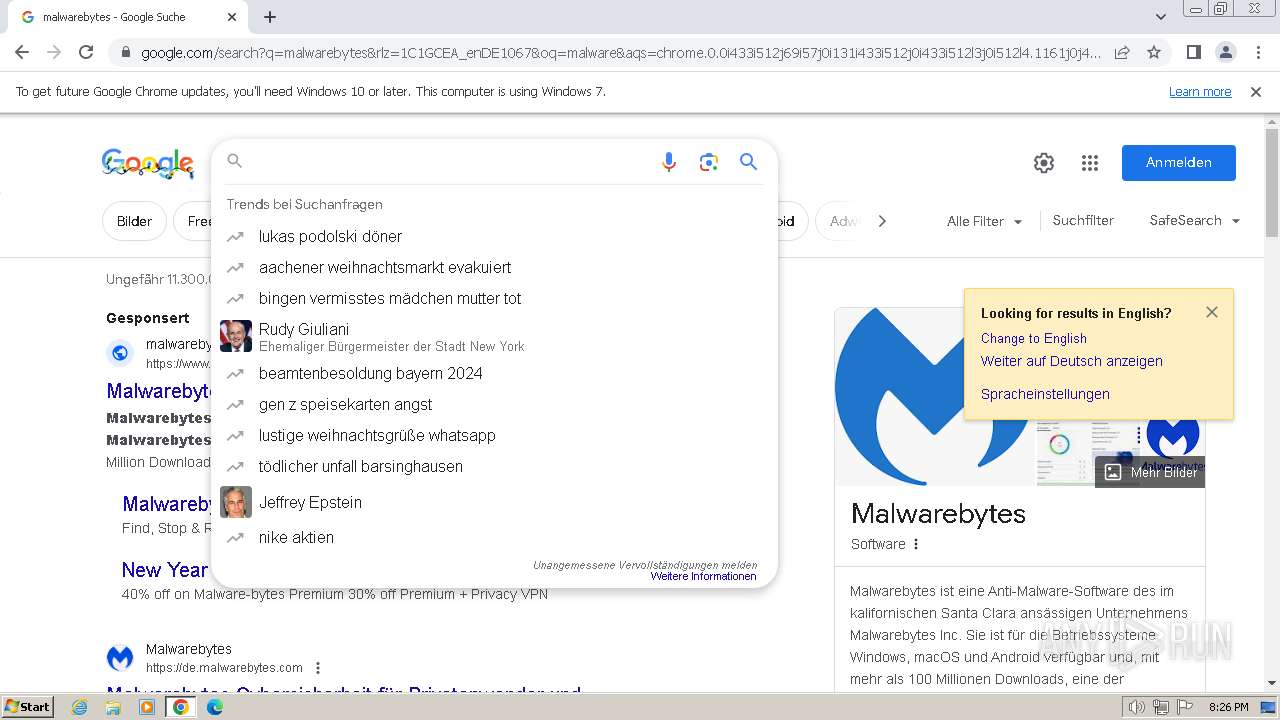1280x720 pixels.
Task: Close the English results popup
Action: click(1212, 312)
